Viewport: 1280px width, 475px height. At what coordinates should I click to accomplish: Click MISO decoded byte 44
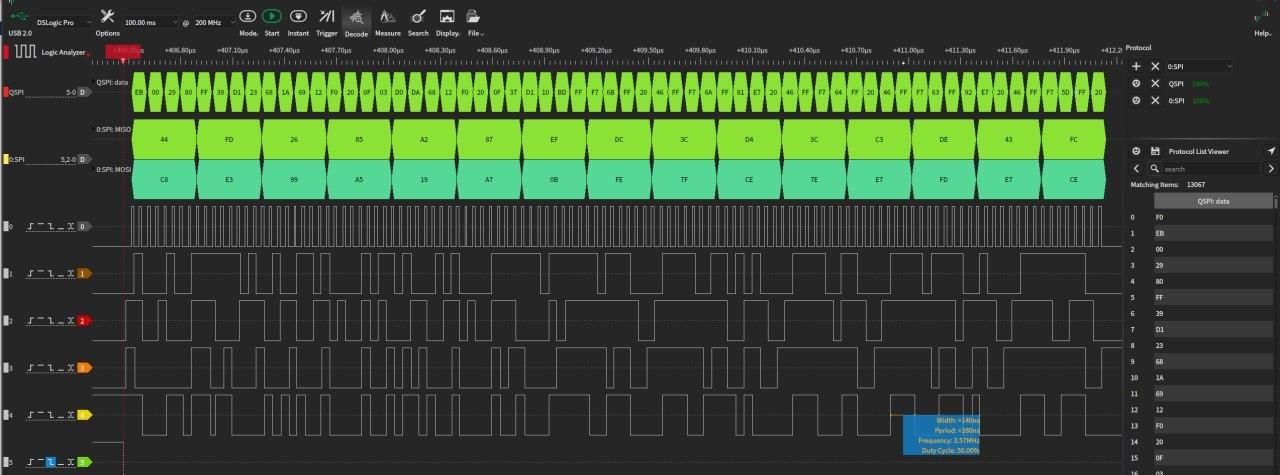(x=164, y=139)
